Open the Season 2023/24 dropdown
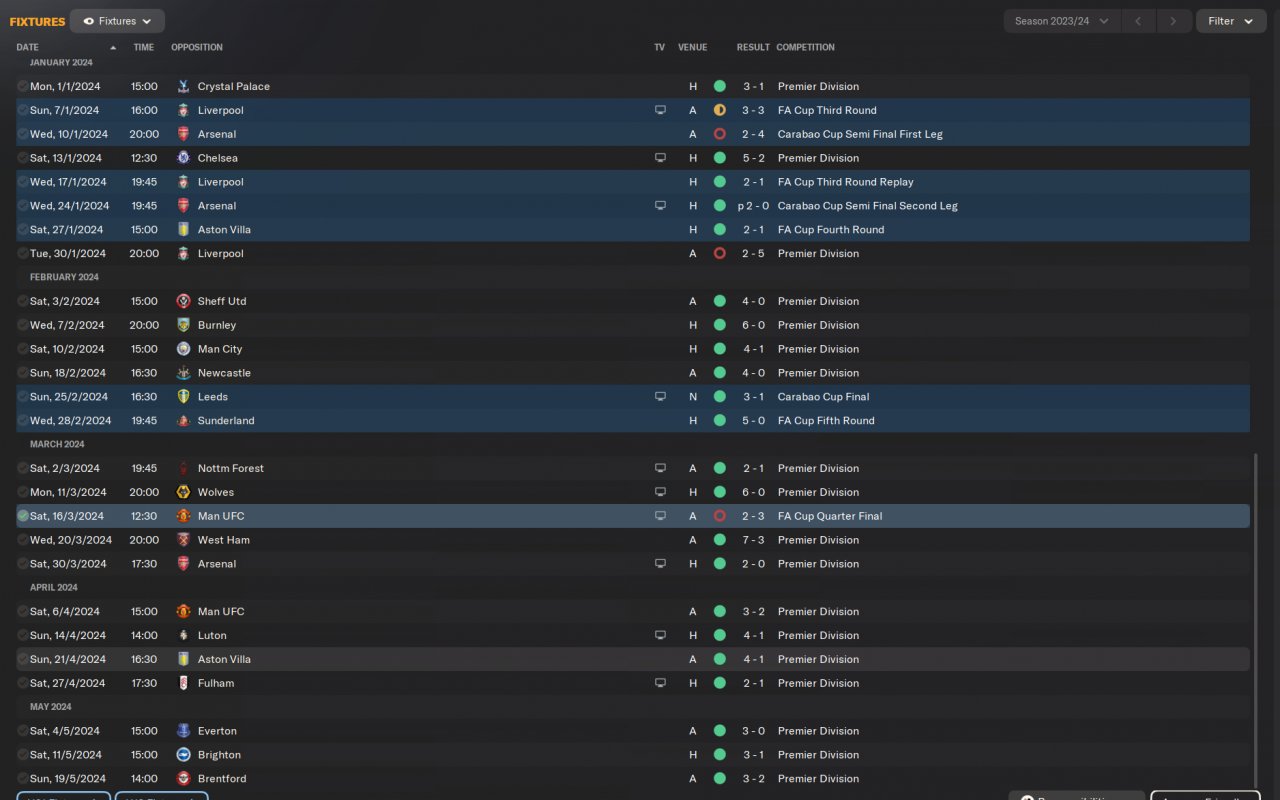 coord(1061,21)
